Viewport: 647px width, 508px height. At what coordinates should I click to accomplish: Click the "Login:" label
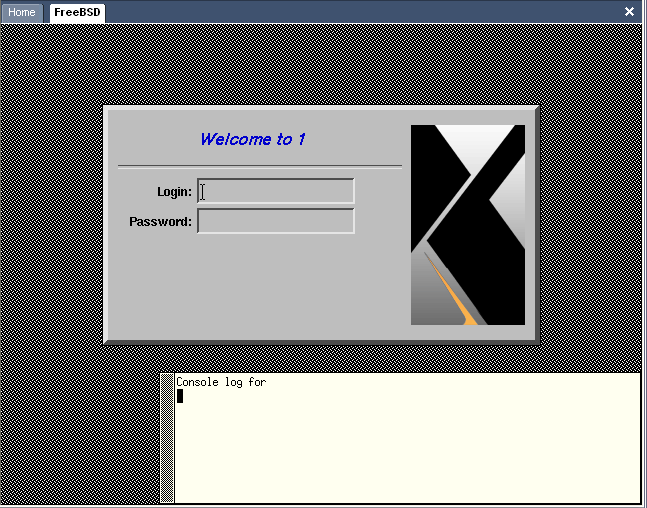(174, 191)
